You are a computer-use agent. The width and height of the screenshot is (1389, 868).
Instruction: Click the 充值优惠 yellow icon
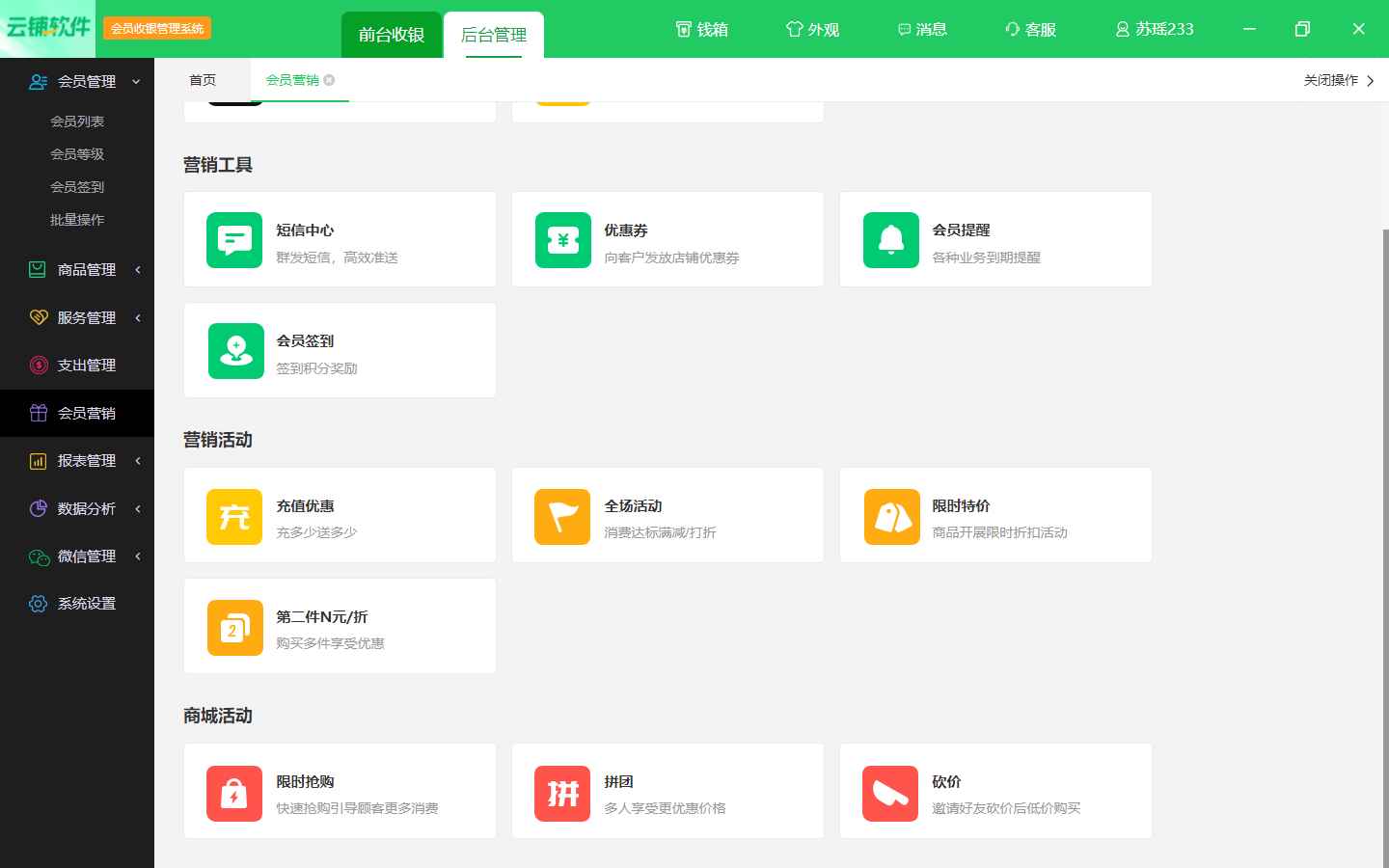[234, 517]
